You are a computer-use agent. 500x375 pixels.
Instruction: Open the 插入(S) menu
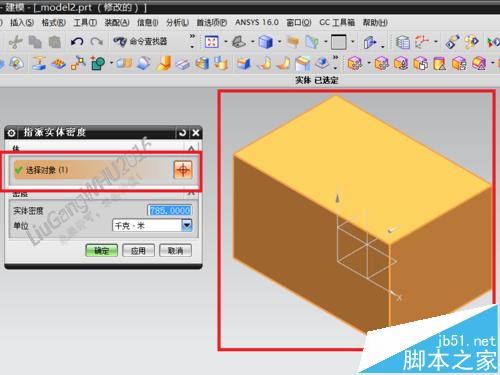point(22,23)
